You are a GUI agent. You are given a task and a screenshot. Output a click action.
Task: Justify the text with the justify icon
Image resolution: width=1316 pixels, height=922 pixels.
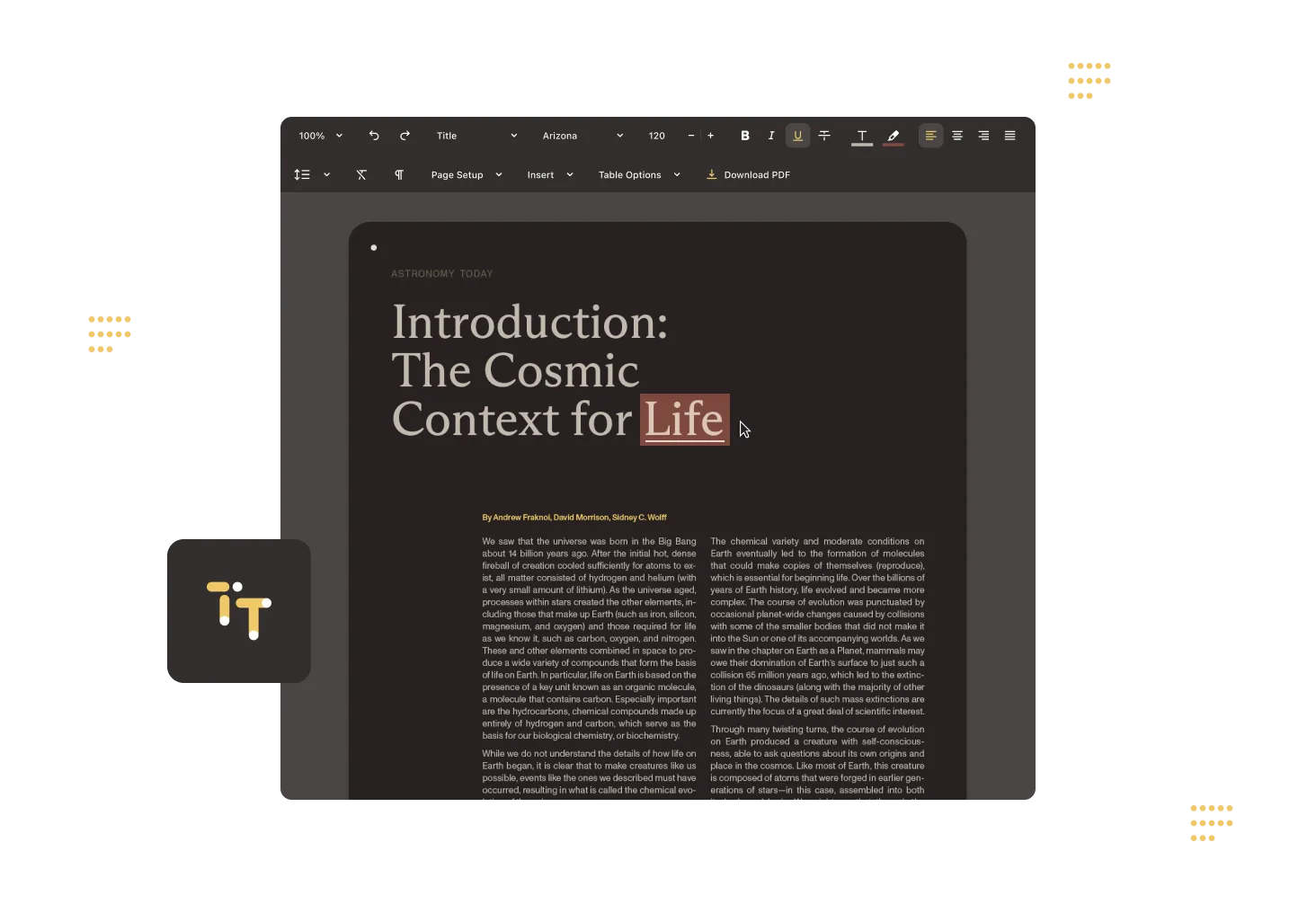pos(1009,136)
